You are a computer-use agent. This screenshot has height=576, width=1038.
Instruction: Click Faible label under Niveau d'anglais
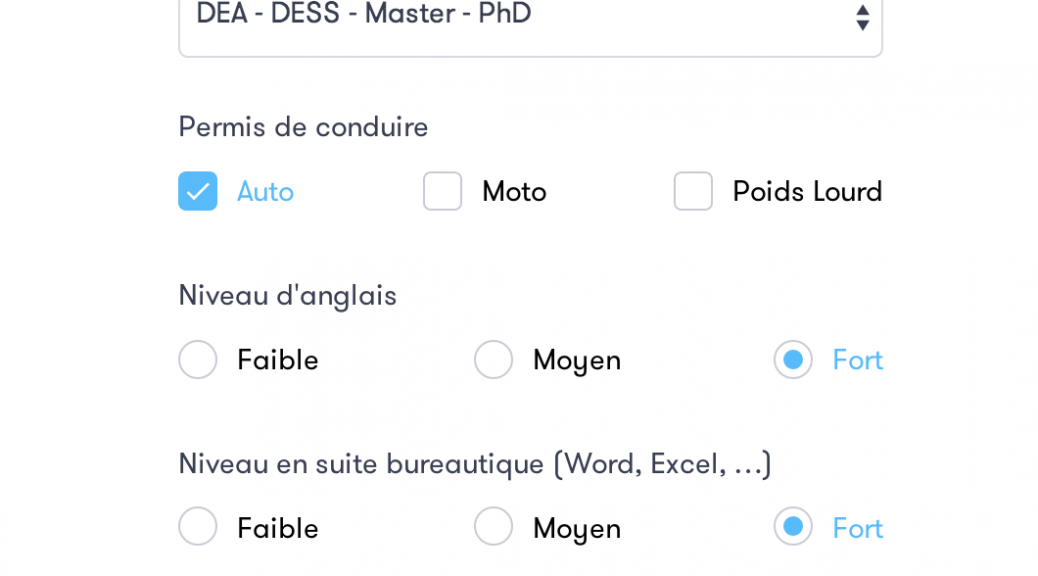click(x=278, y=359)
